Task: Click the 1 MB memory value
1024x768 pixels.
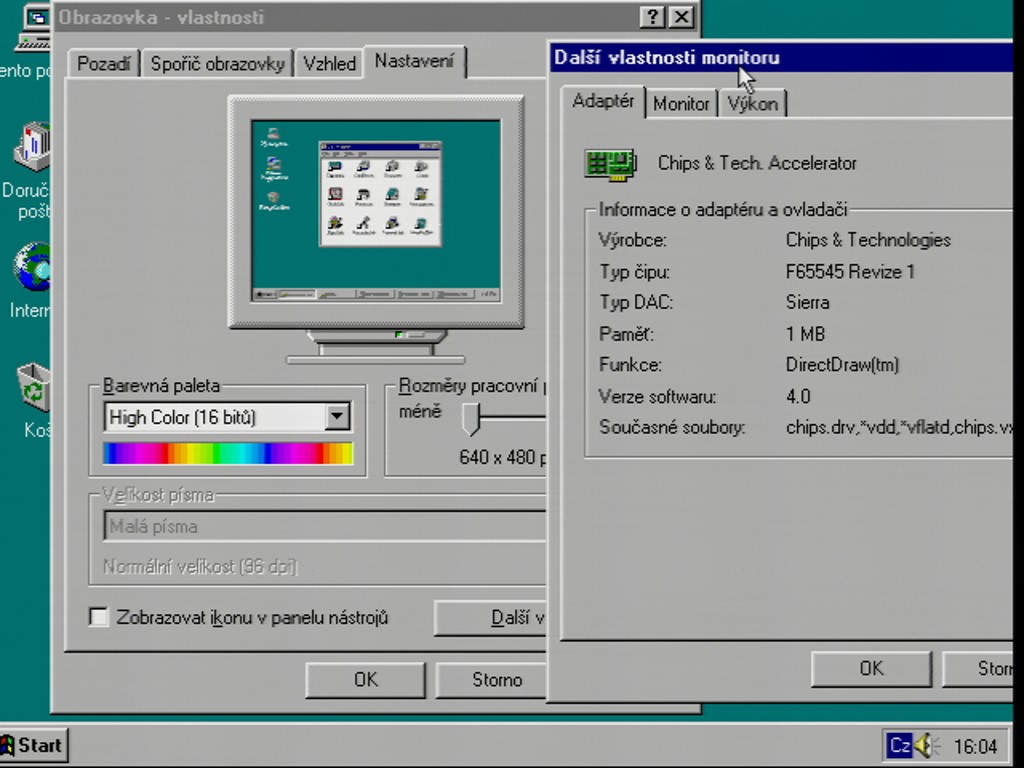Action: pyautogui.click(x=805, y=334)
